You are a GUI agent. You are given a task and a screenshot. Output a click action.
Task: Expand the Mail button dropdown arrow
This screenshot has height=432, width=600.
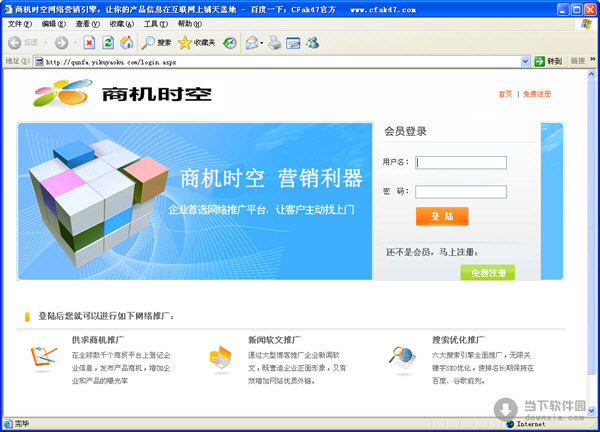pyautogui.click(x=261, y=43)
